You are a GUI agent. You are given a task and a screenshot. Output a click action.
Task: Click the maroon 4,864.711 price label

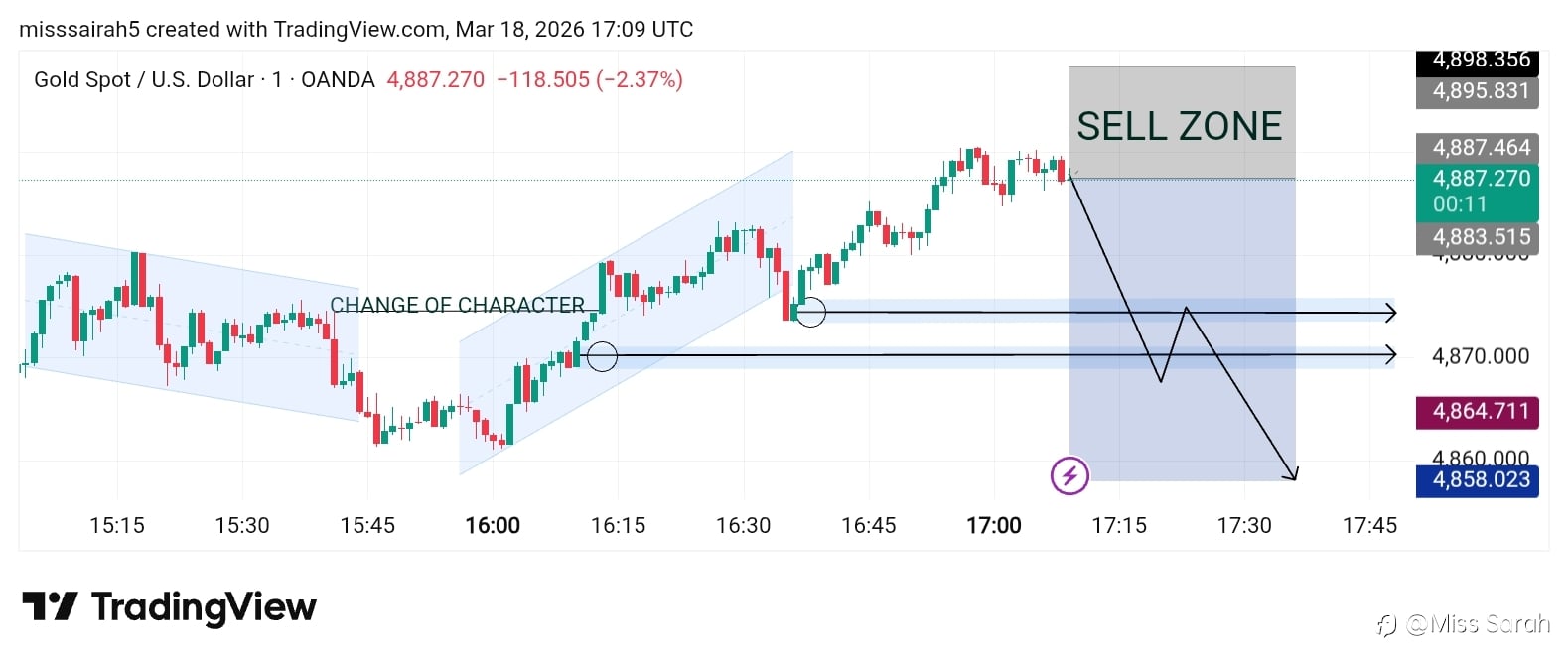1477,411
